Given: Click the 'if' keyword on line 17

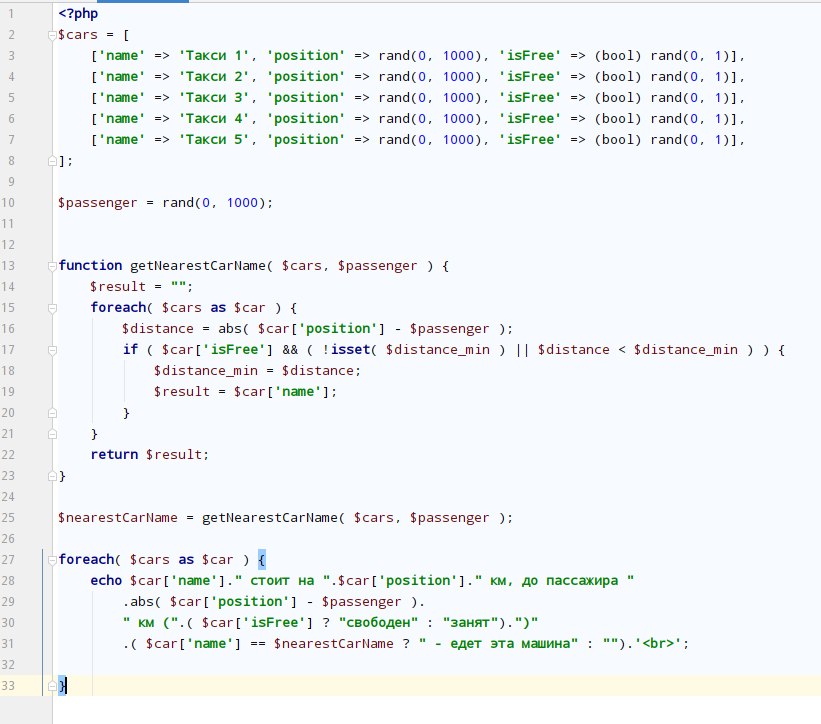Looking at the screenshot, I should point(130,349).
